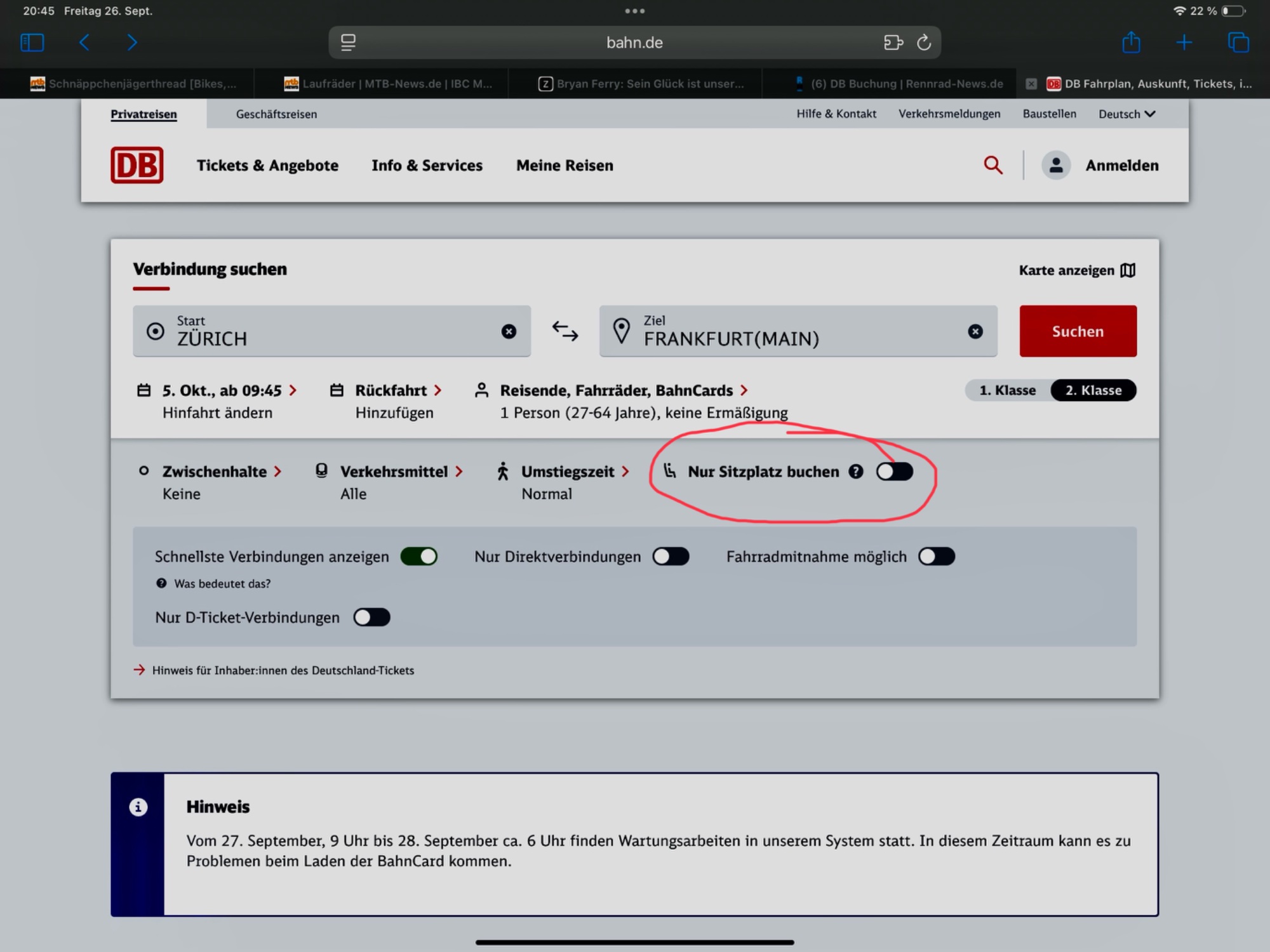Open the Karte anzeigen map icon
Viewport: 1270px width, 952px height.
(x=1128, y=270)
